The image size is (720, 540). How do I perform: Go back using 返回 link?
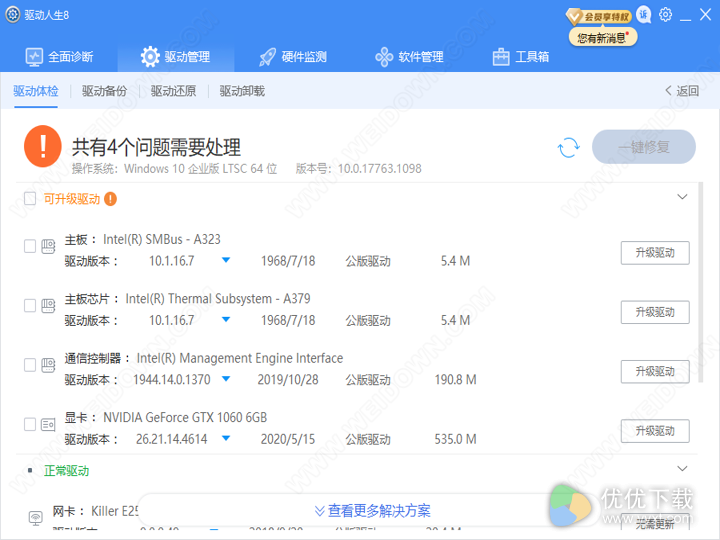coord(682,91)
